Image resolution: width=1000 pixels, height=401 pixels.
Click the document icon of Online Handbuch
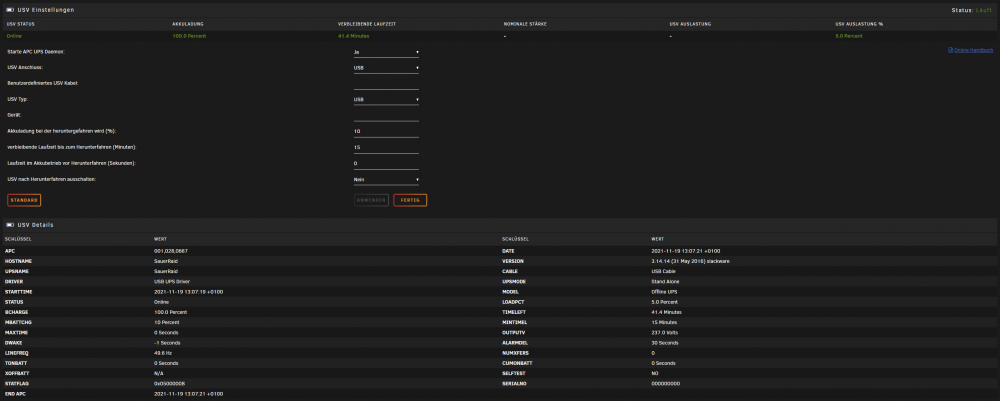coord(950,50)
